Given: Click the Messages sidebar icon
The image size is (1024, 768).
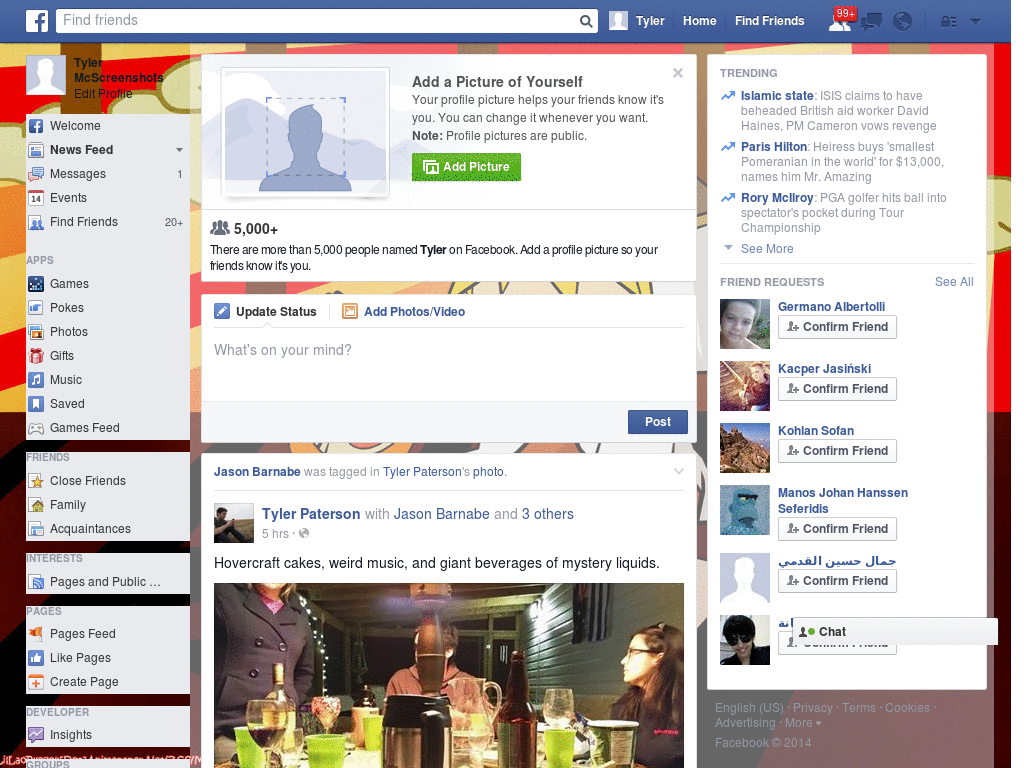Looking at the screenshot, I should [36, 174].
